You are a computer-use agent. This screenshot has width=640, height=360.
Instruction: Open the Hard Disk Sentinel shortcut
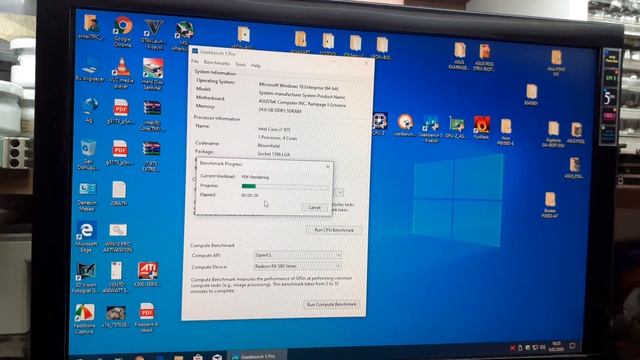(x=153, y=74)
